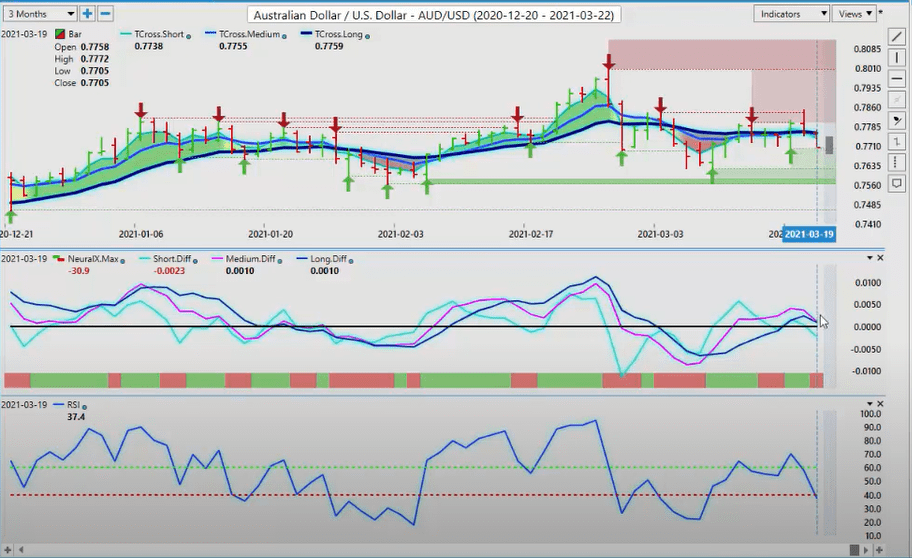Open the RSI panel options arrow

[x=870, y=403]
